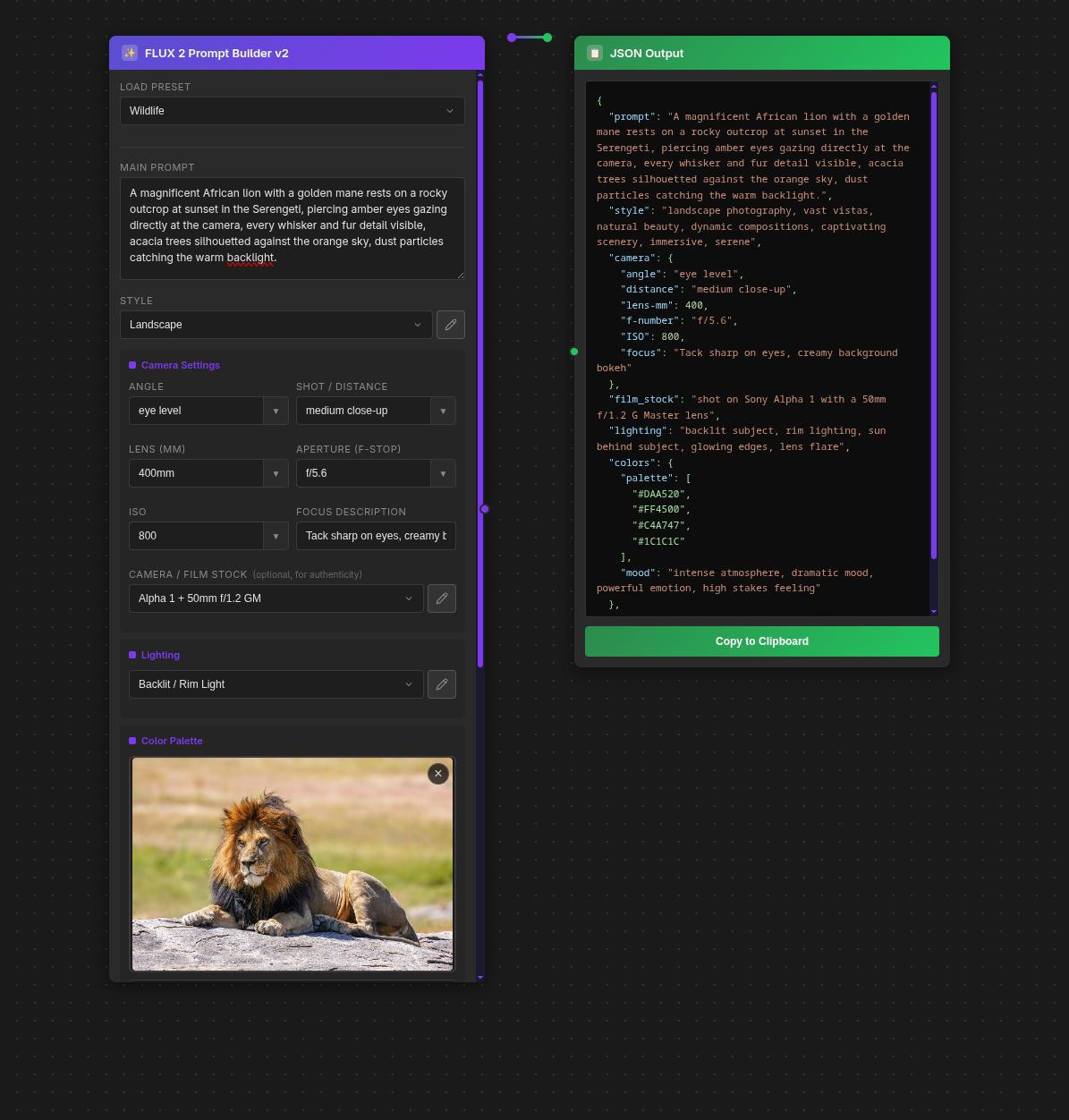
Task: Click the clipboard icon on the JSON Output header
Action: click(595, 53)
